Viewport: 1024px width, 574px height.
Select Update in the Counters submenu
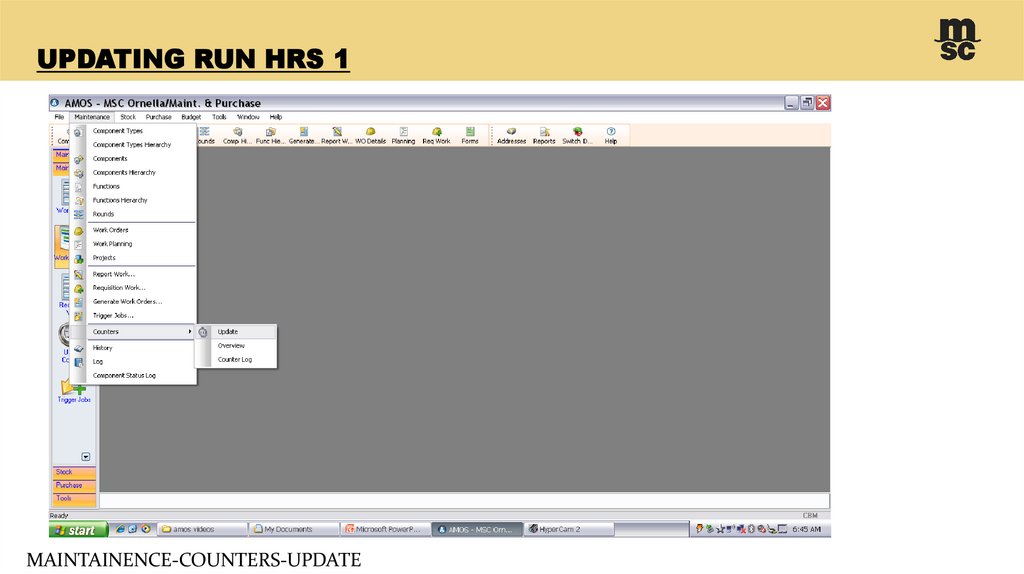[x=236, y=332]
